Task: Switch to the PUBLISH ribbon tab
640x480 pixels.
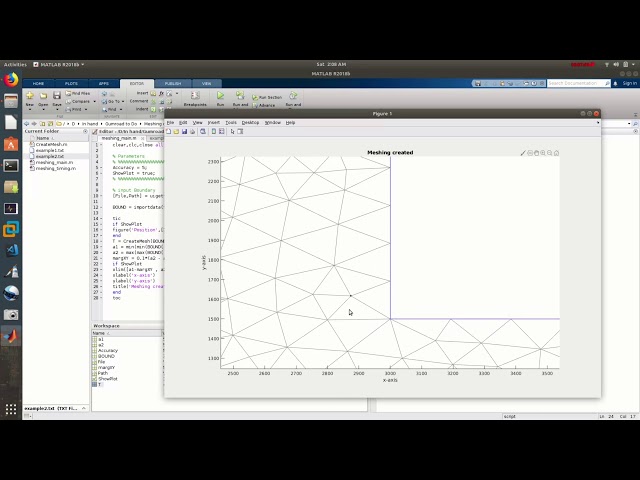Action: coord(173,83)
